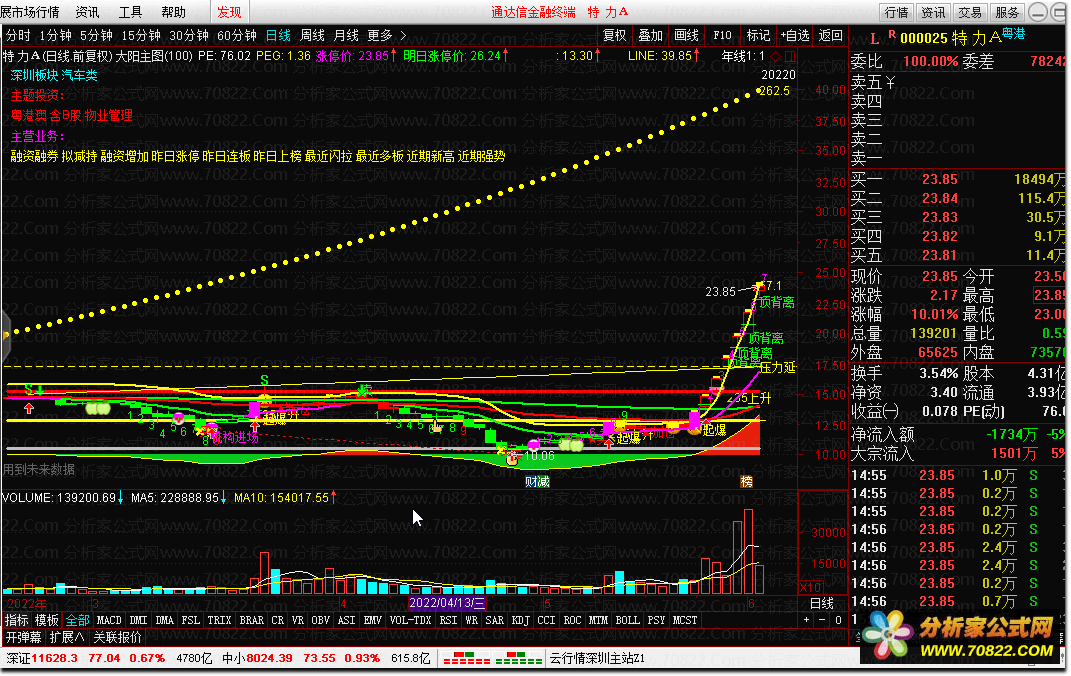
Task: Click the 模板 tab at bottom
Action: [46, 620]
